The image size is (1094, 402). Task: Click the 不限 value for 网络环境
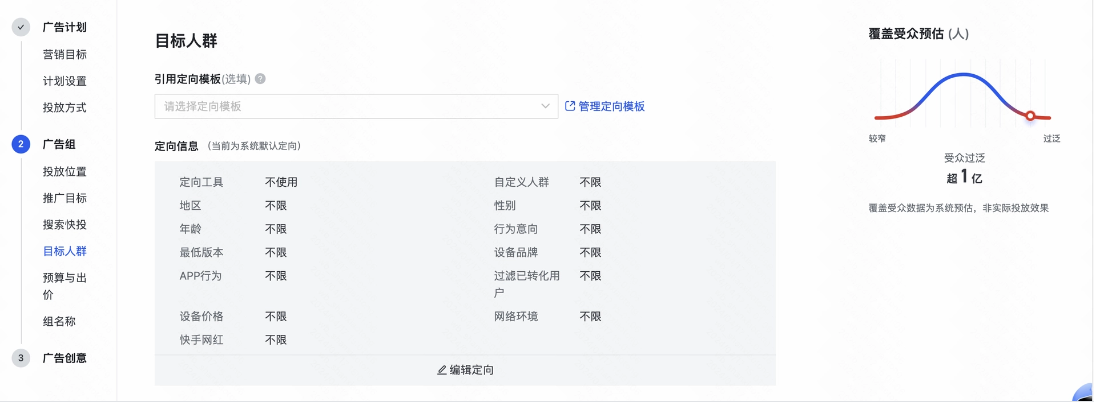590,316
